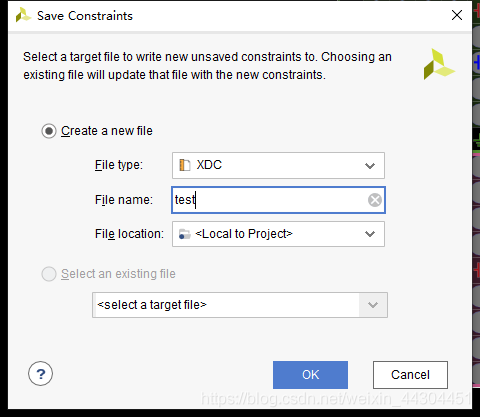
Task: Close the Save Constraints dialog
Action: 457,15
